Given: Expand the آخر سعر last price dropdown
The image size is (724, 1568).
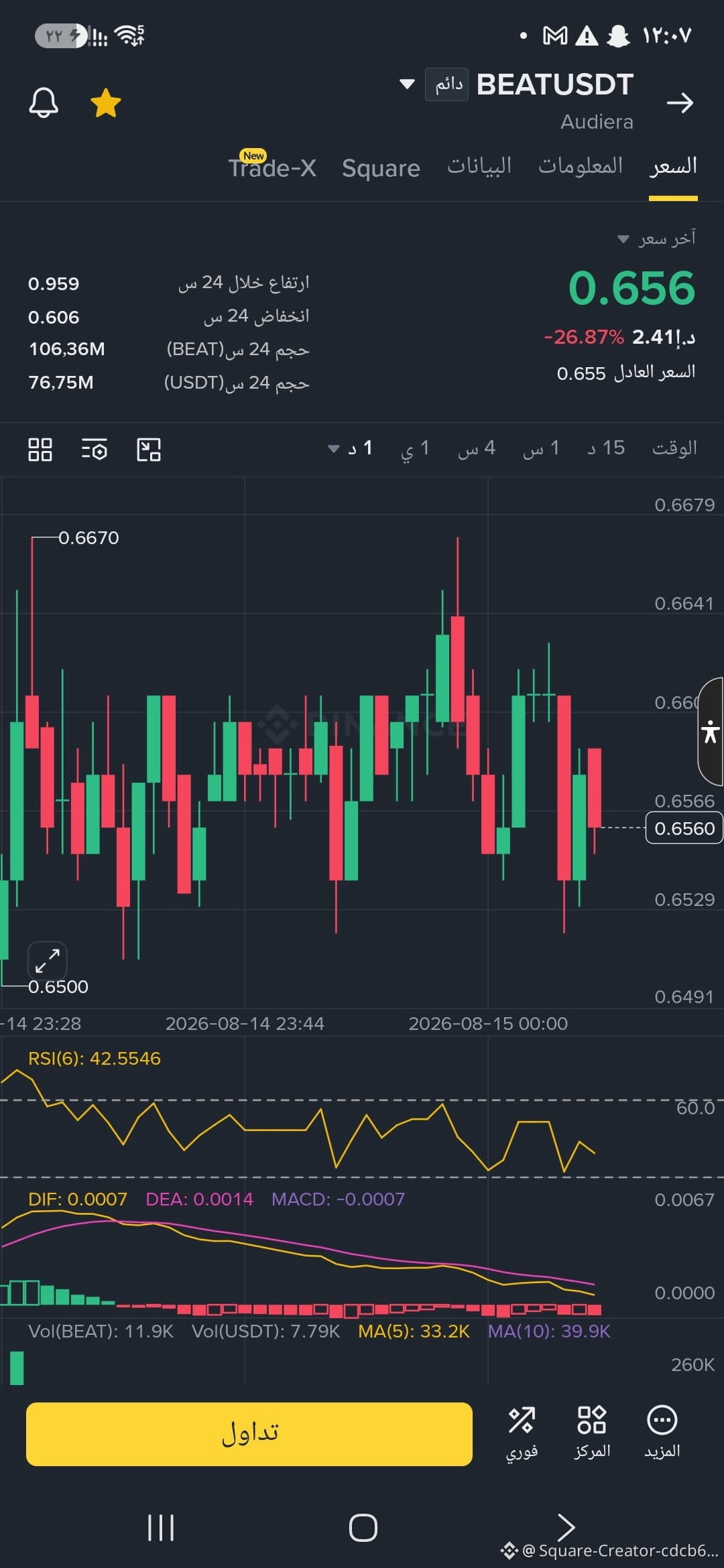Looking at the screenshot, I should coord(656,239).
